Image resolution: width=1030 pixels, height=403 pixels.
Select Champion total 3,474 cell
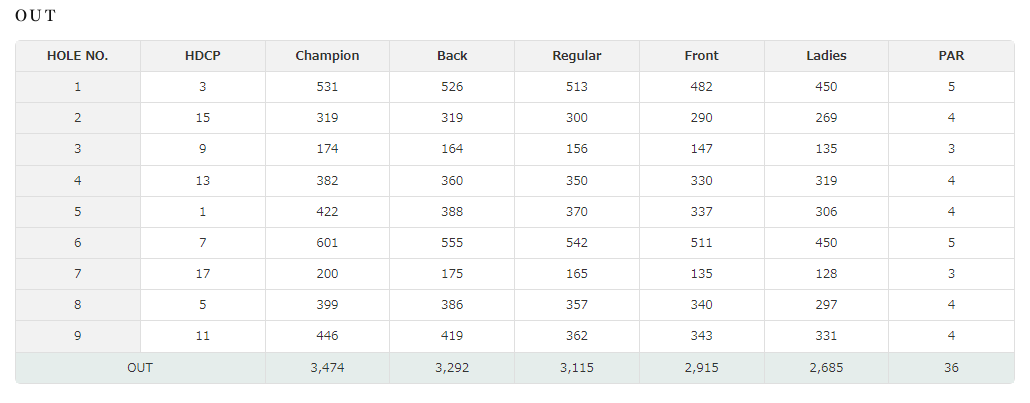[x=327, y=367]
